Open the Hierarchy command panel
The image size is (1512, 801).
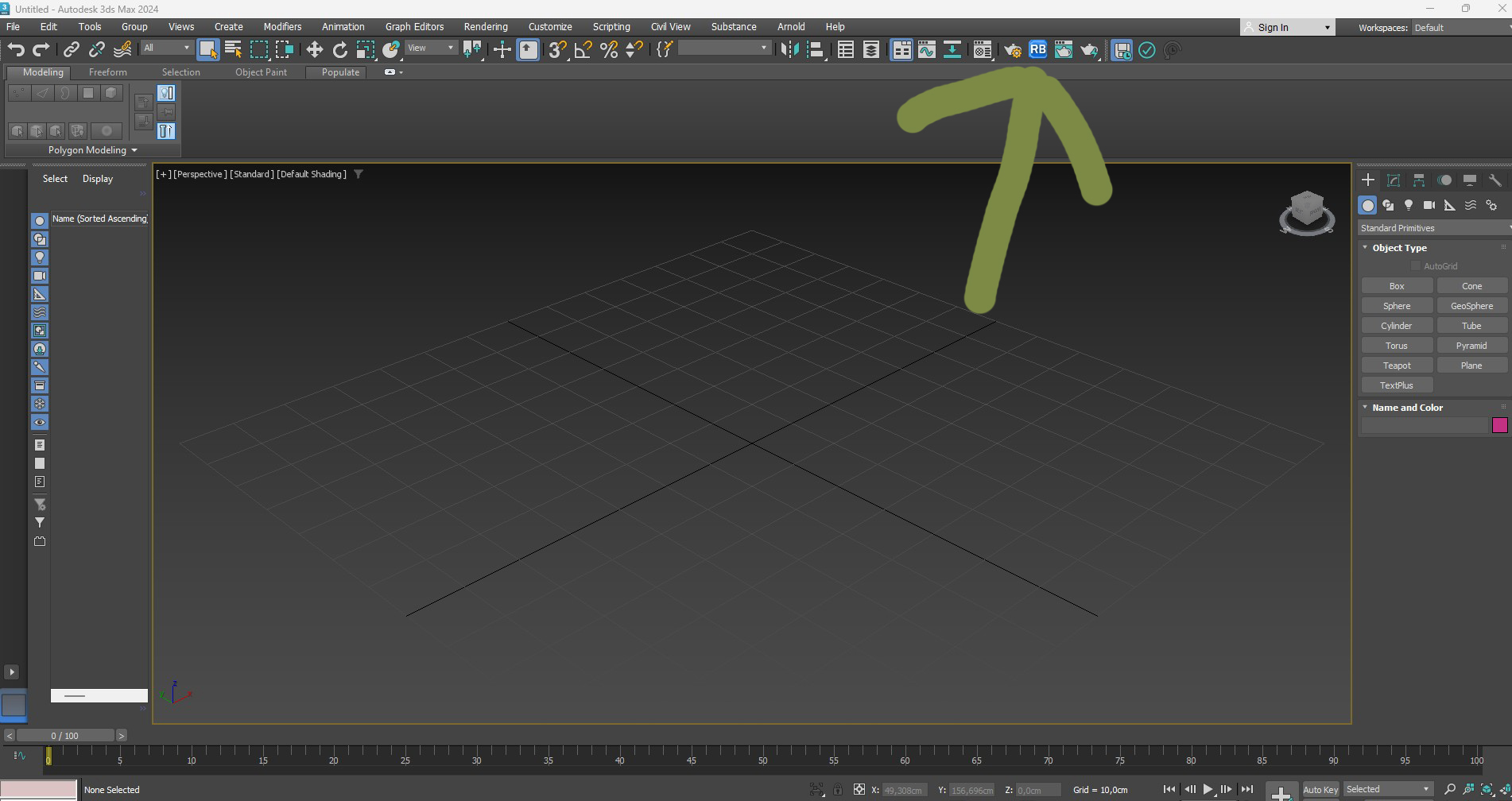click(1419, 180)
